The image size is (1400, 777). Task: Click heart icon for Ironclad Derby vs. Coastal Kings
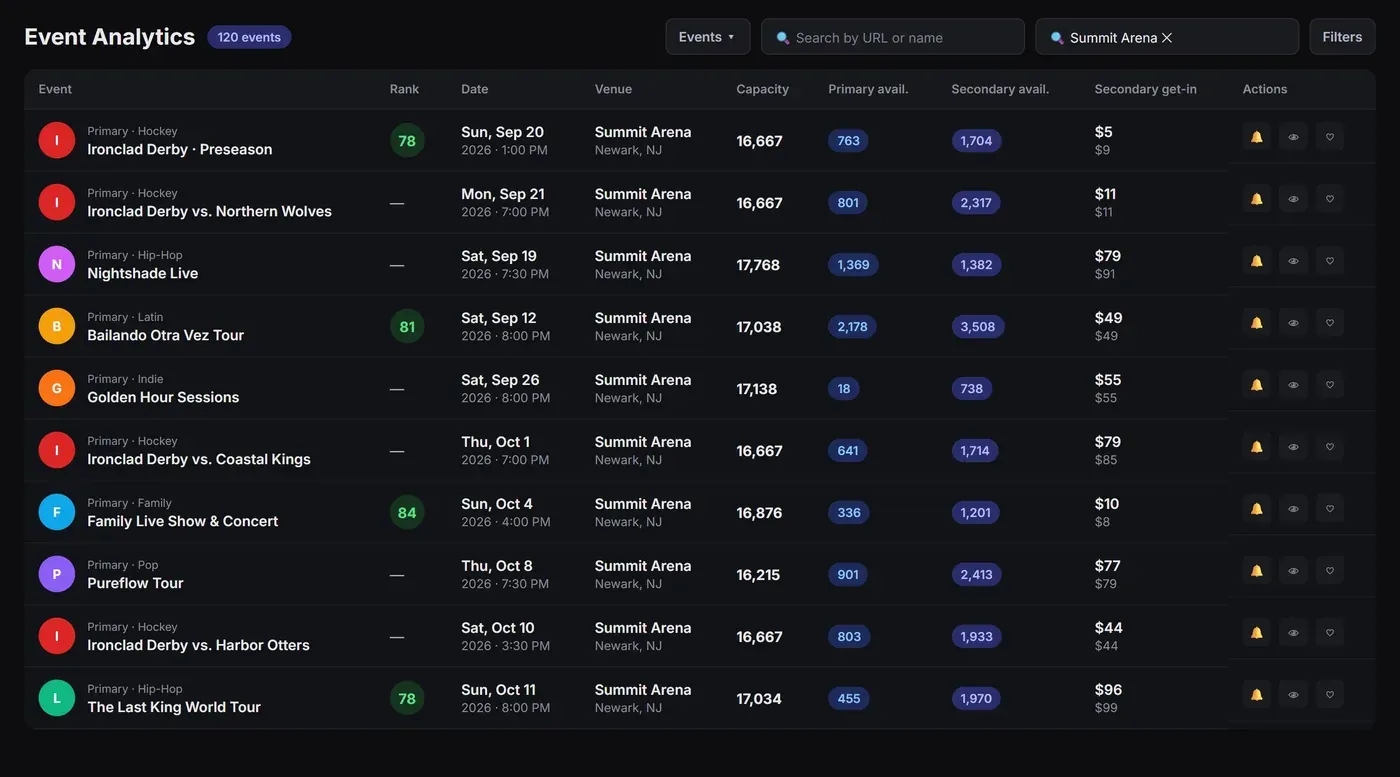[x=1330, y=447]
